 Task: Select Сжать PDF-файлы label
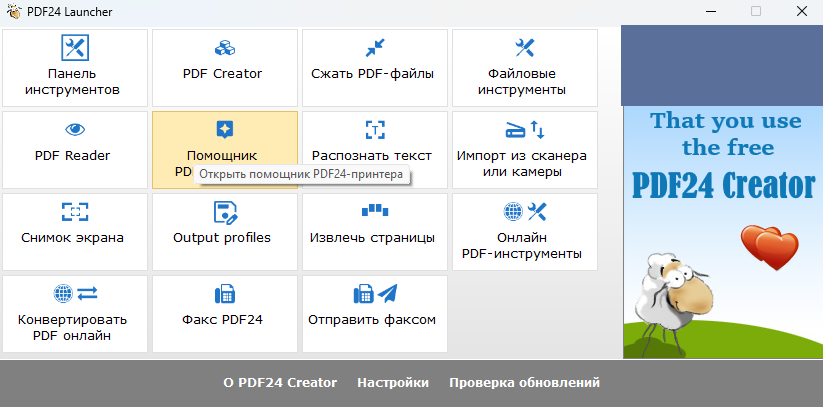pos(373,74)
